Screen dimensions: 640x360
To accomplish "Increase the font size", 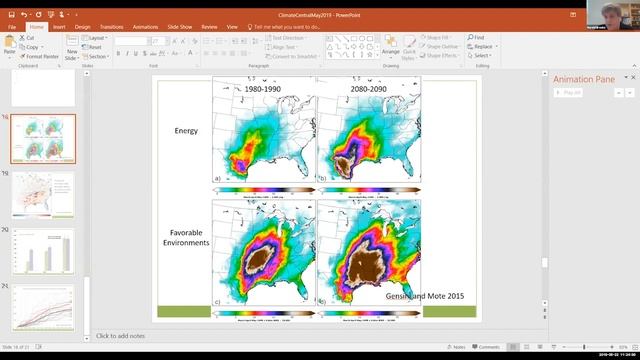I will pyautogui.click(x=175, y=41).
